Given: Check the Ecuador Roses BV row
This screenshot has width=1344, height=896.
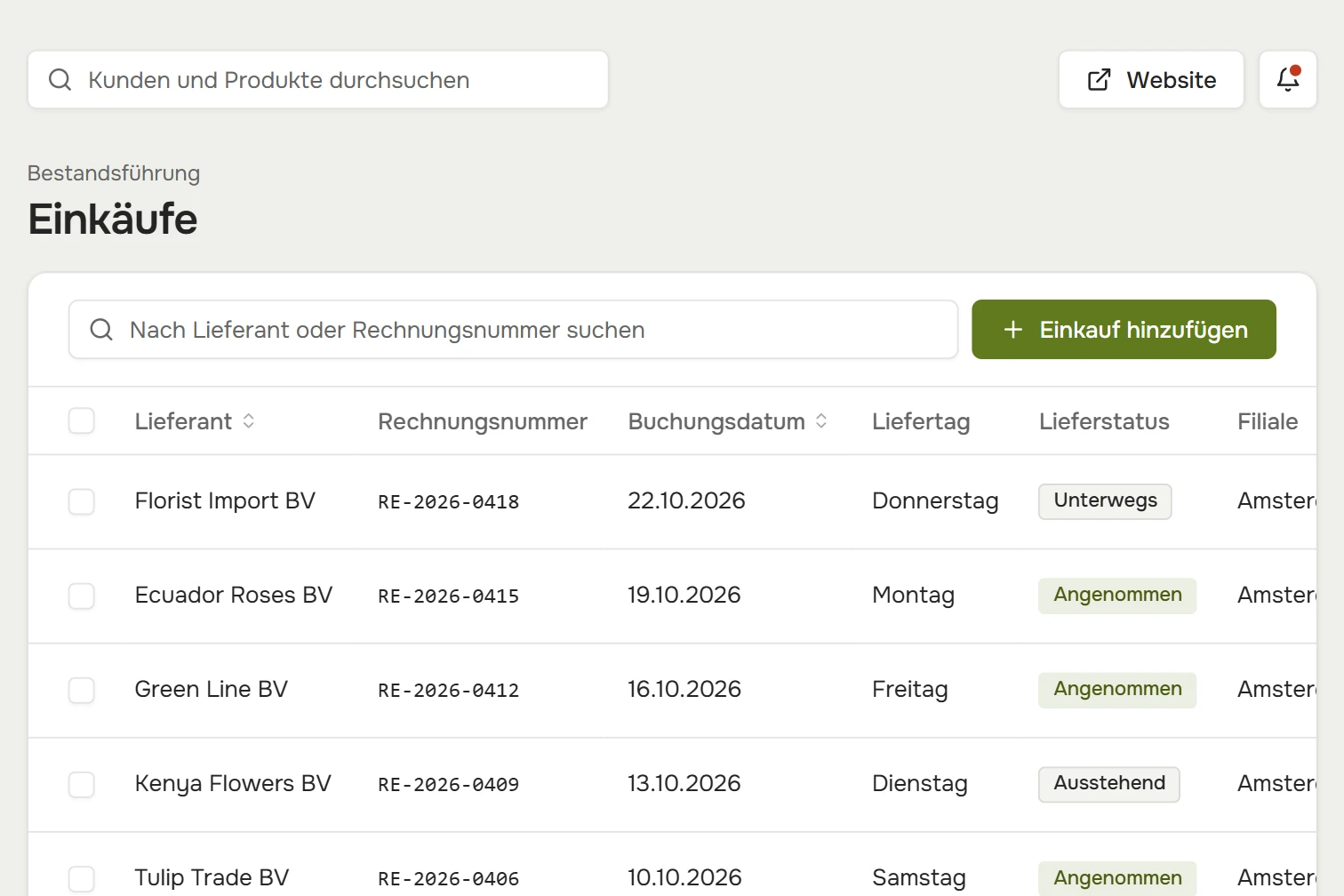Looking at the screenshot, I should [x=82, y=596].
